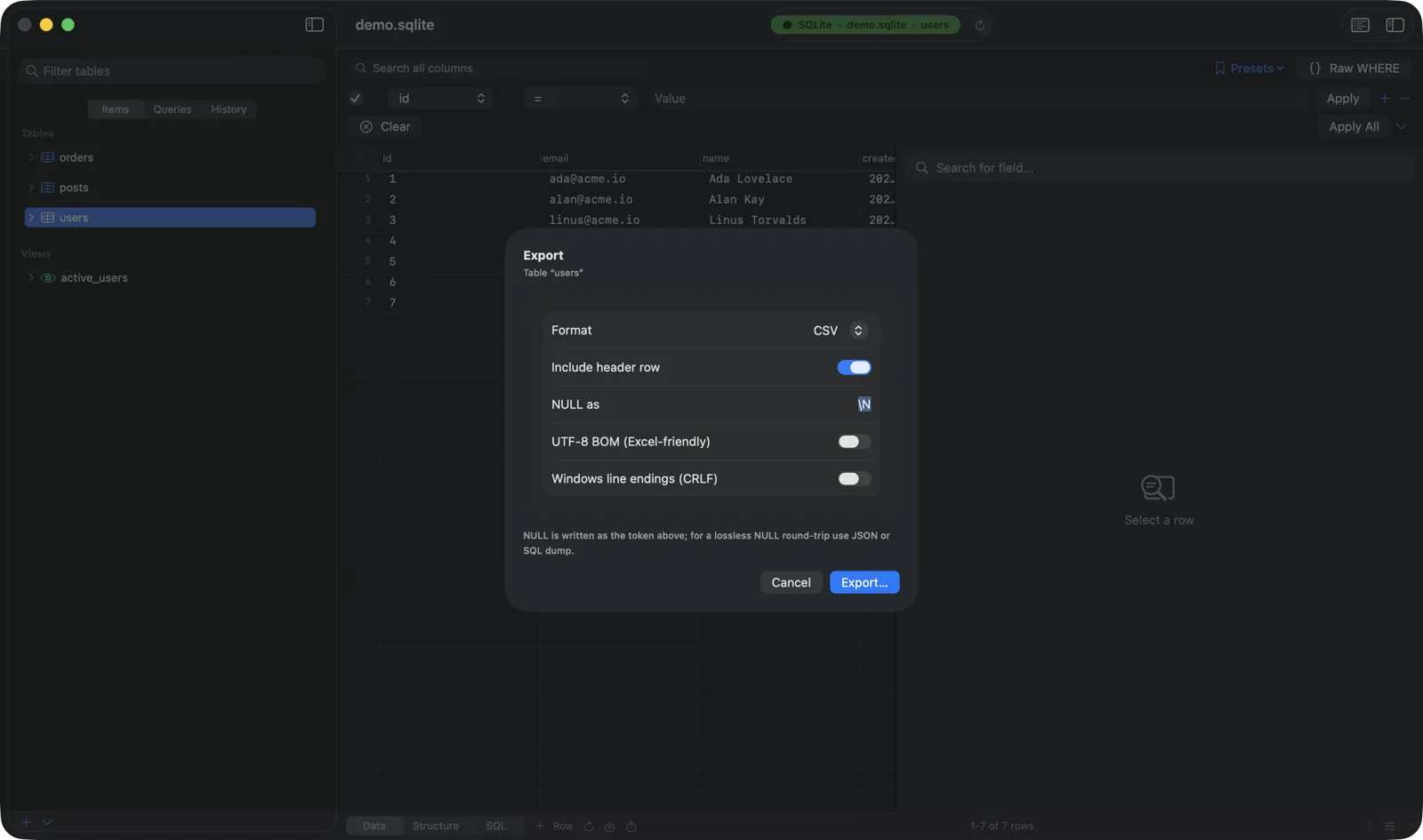This screenshot has width=1423, height=840.
Task: Expand the orders table tree node
Action: (x=31, y=157)
